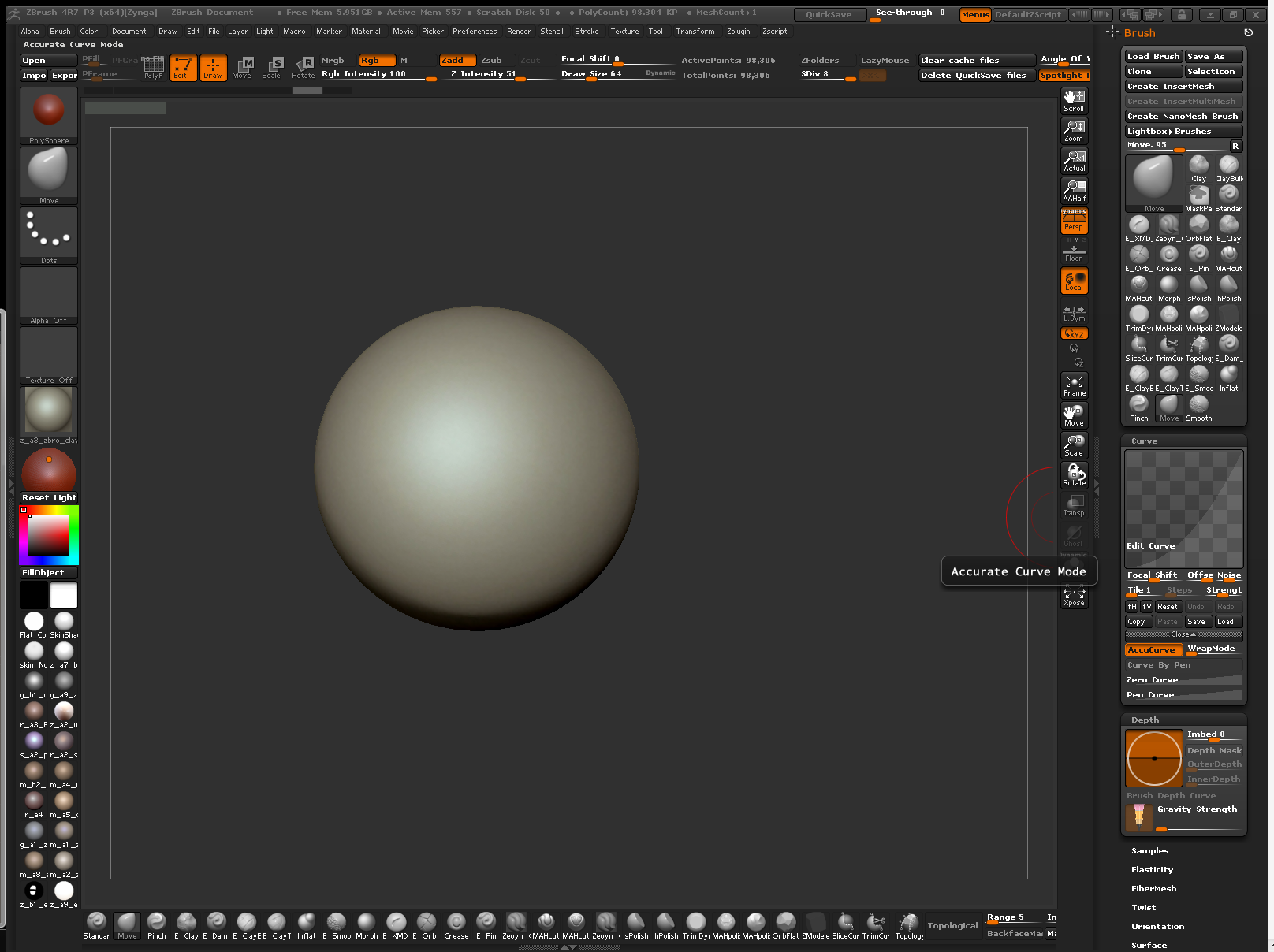The image size is (1274, 952).
Task: Click the Rotate transform icon in top toolbar
Action: click(x=304, y=68)
